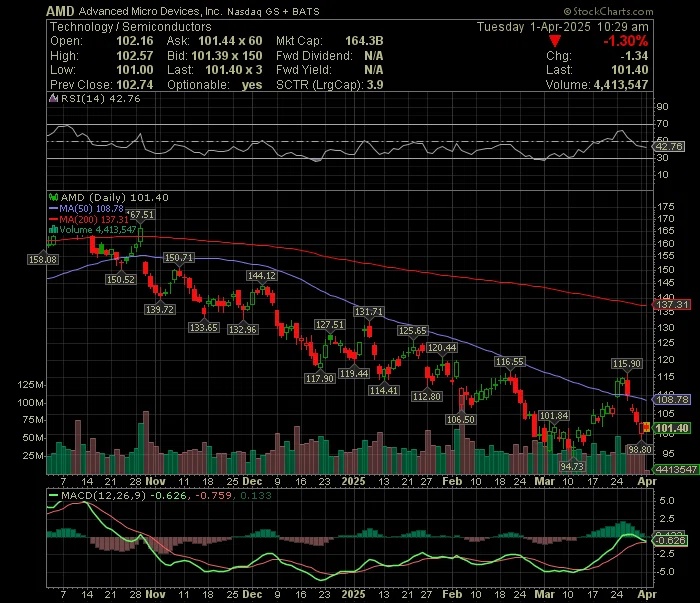Click the 101.84 annotation label

554,416
